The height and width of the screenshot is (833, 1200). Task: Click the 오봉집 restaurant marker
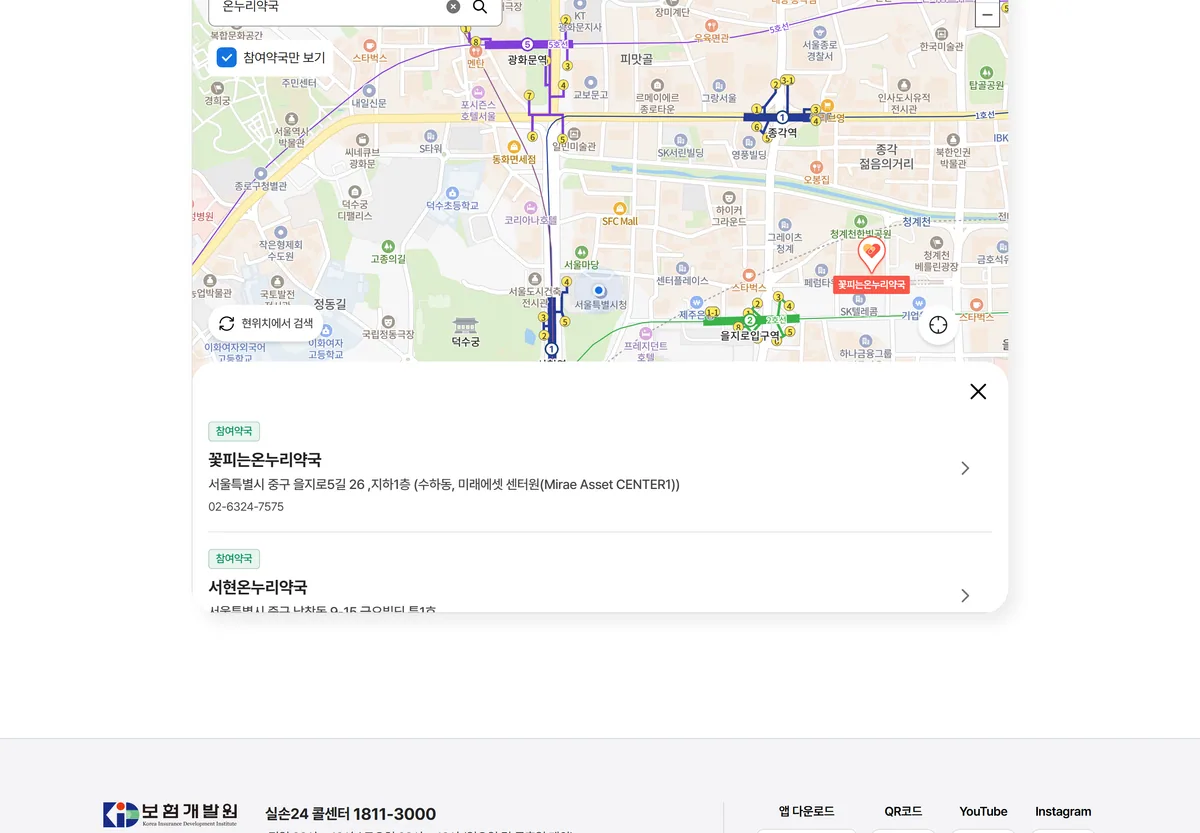pyautogui.click(x=817, y=166)
